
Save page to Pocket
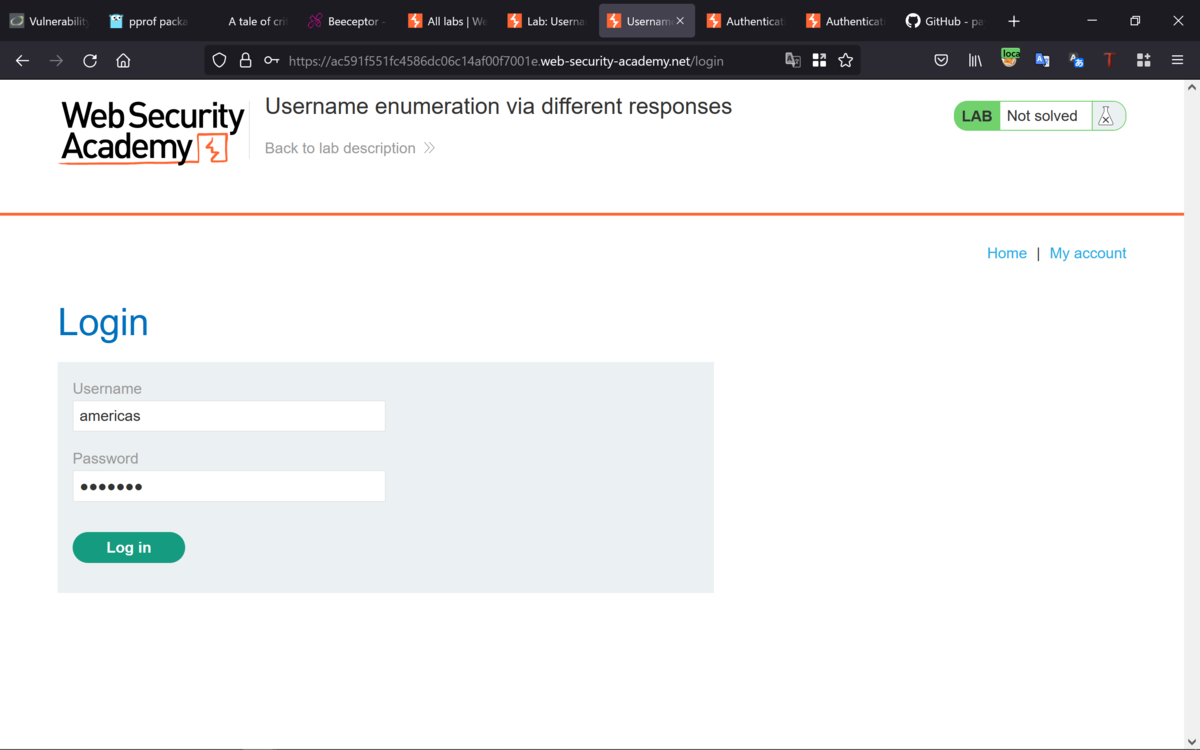pos(941,61)
